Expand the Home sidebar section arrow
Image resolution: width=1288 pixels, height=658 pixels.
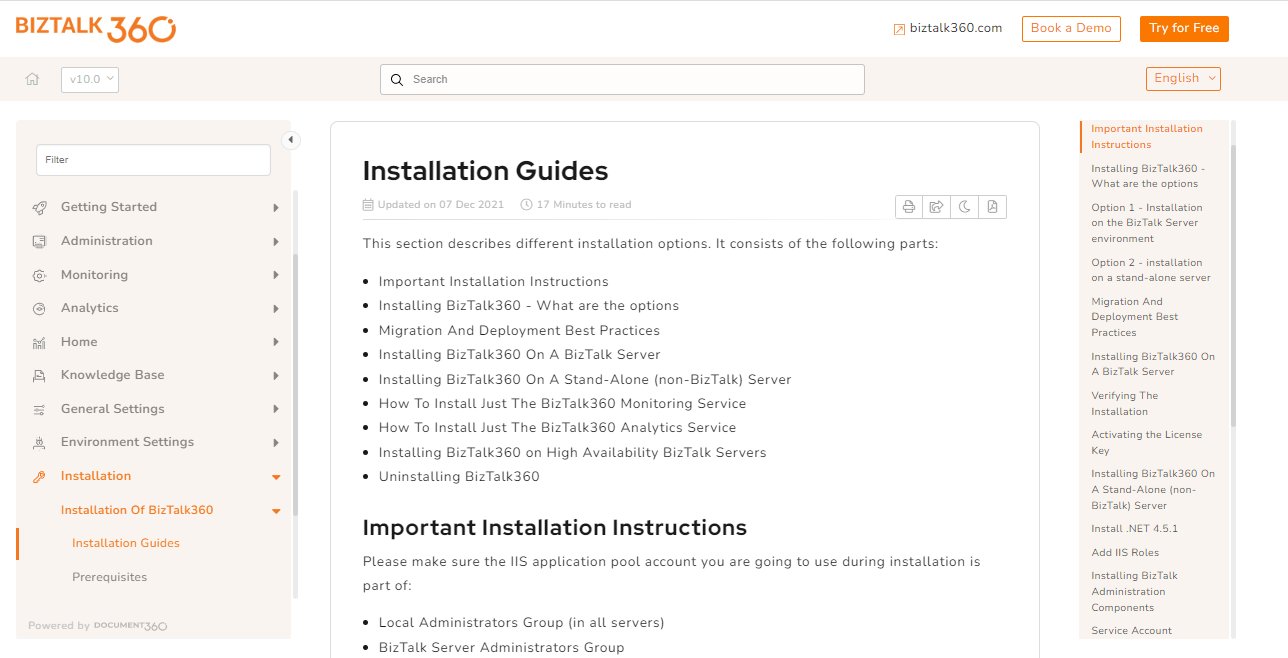(276, 342)
